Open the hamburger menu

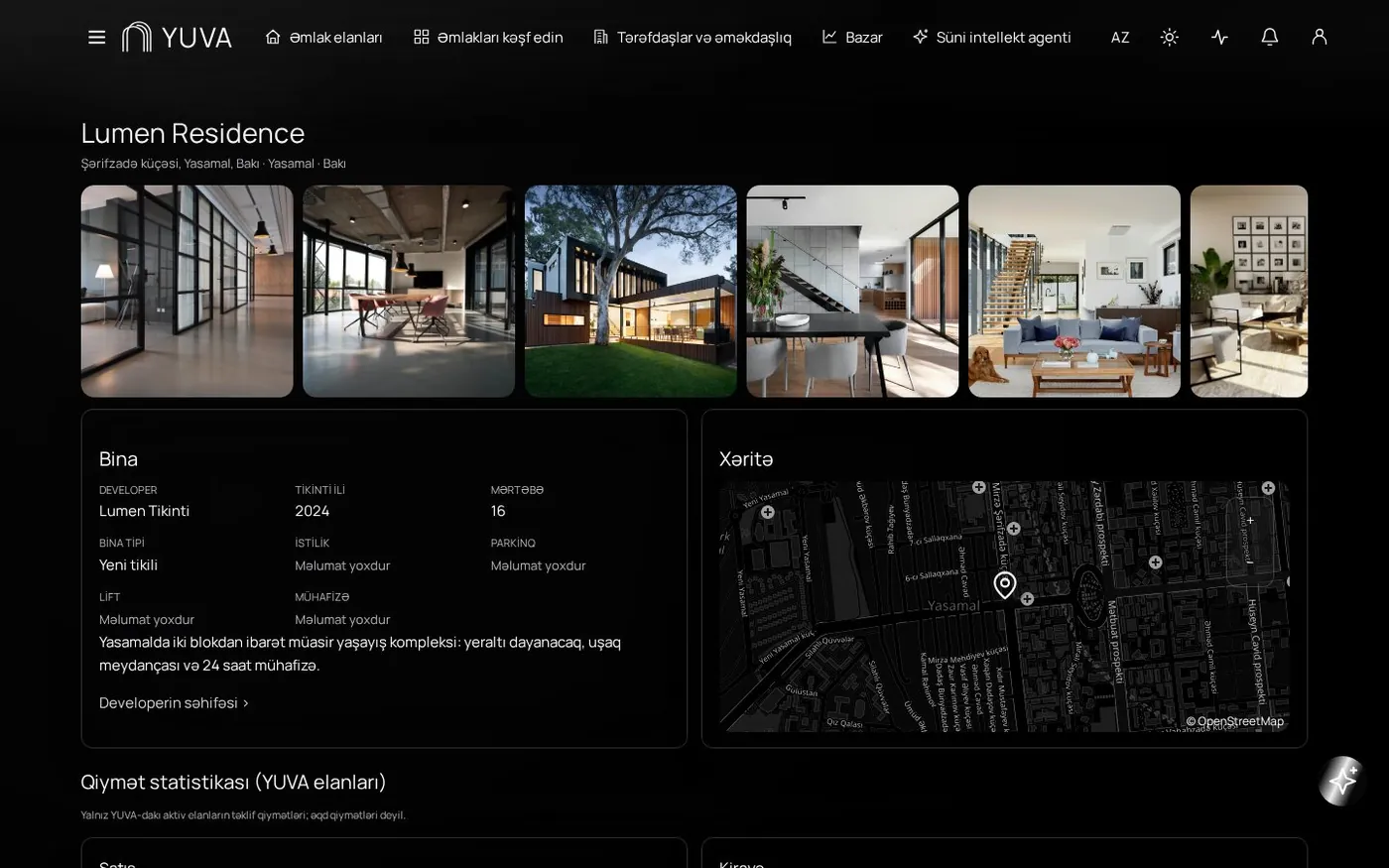coord(96,38)
